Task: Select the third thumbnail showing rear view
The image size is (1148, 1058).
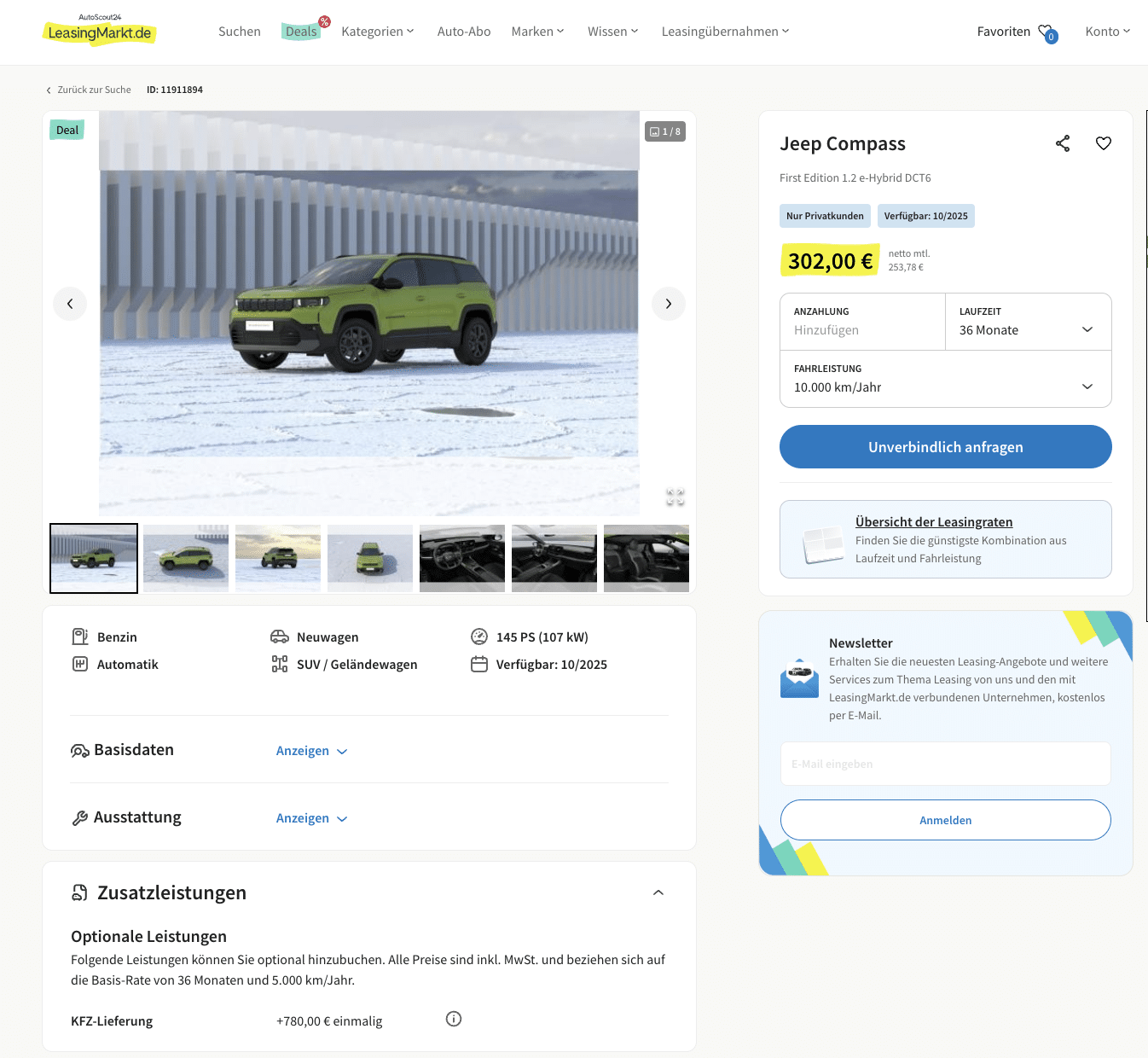Action: [278, 558]
